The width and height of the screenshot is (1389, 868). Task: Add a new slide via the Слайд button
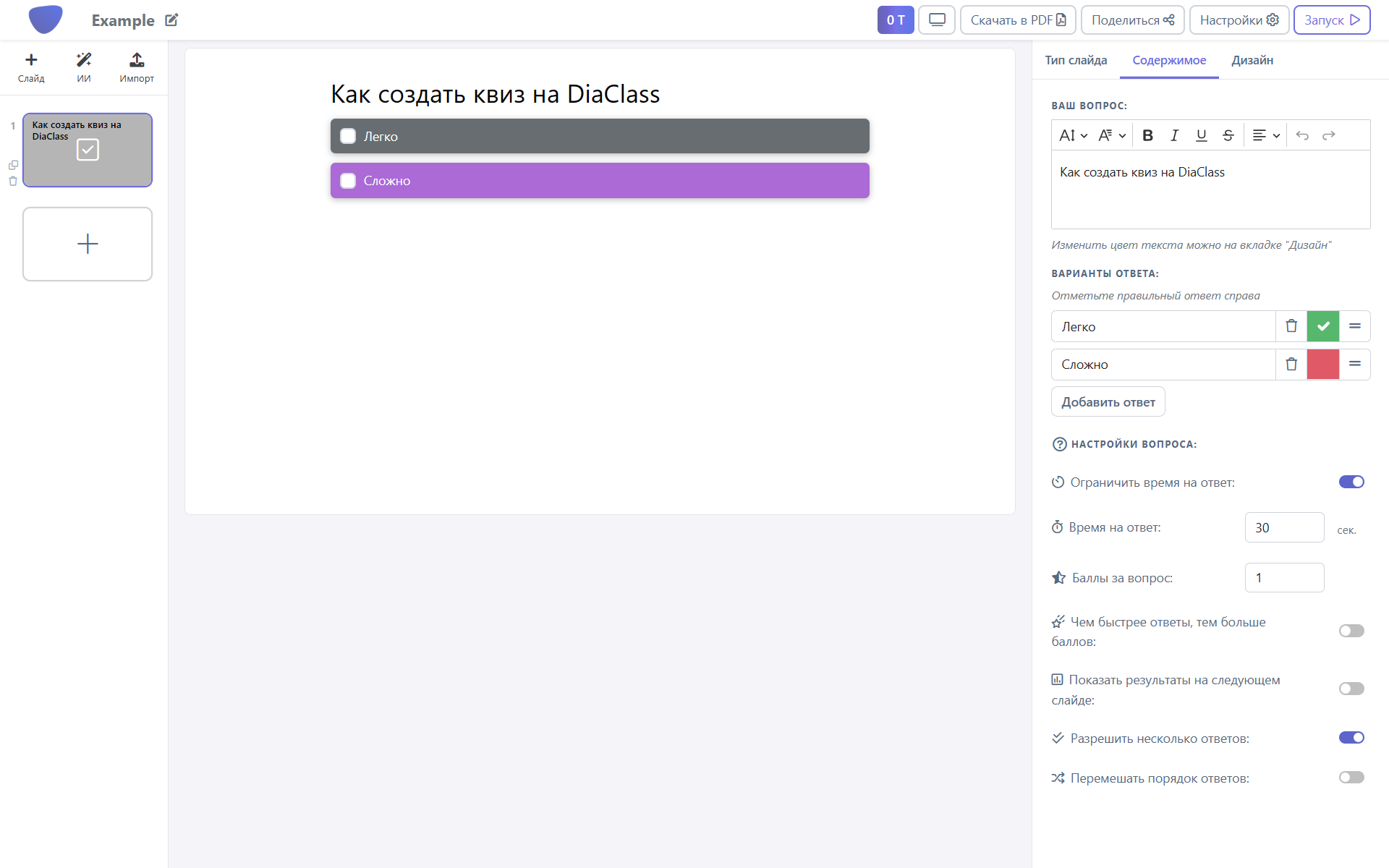[x=31, y=67]
